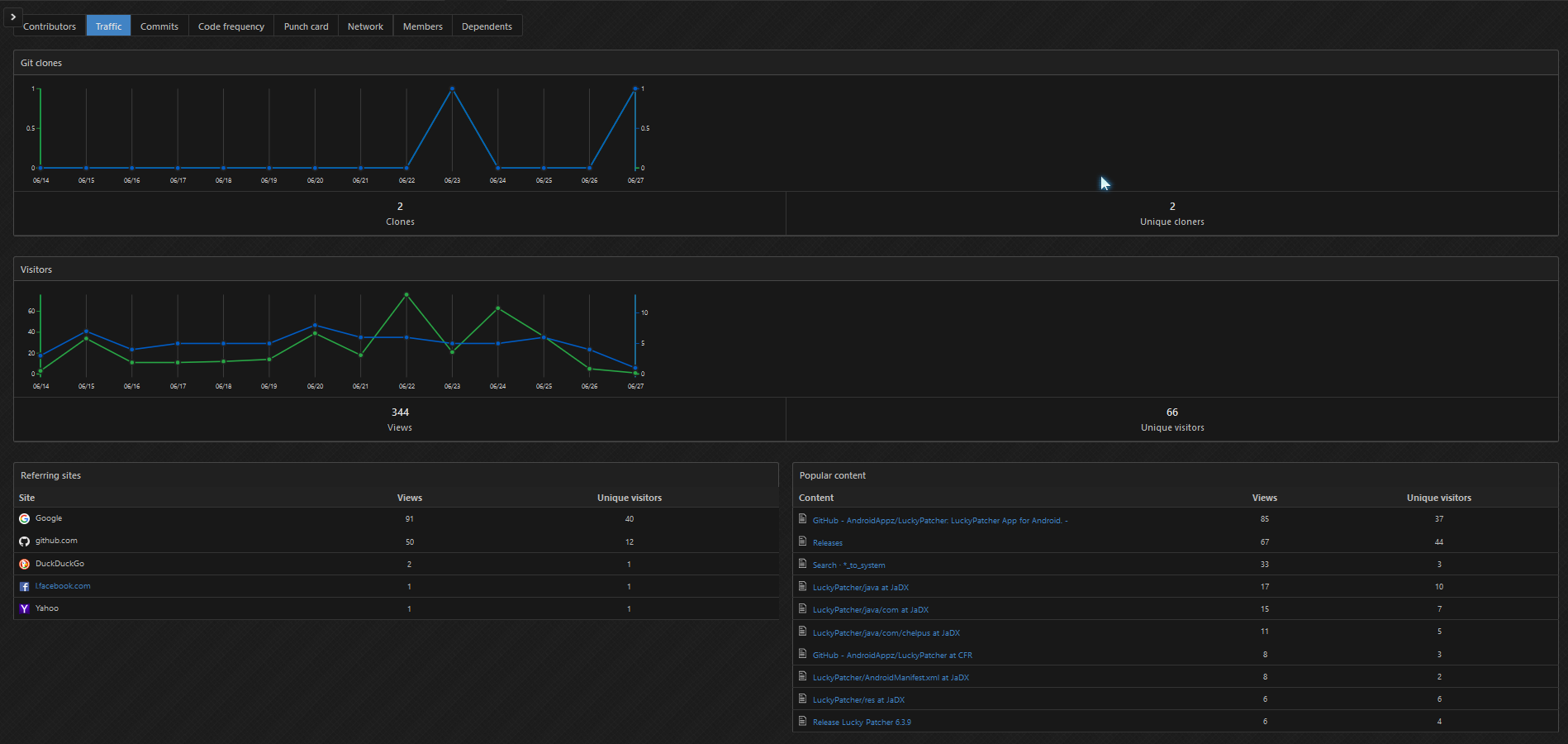The width and height of the screenshot is (1568, 744).
Task: Click github.com's views value 50
Action: [410, 542]
